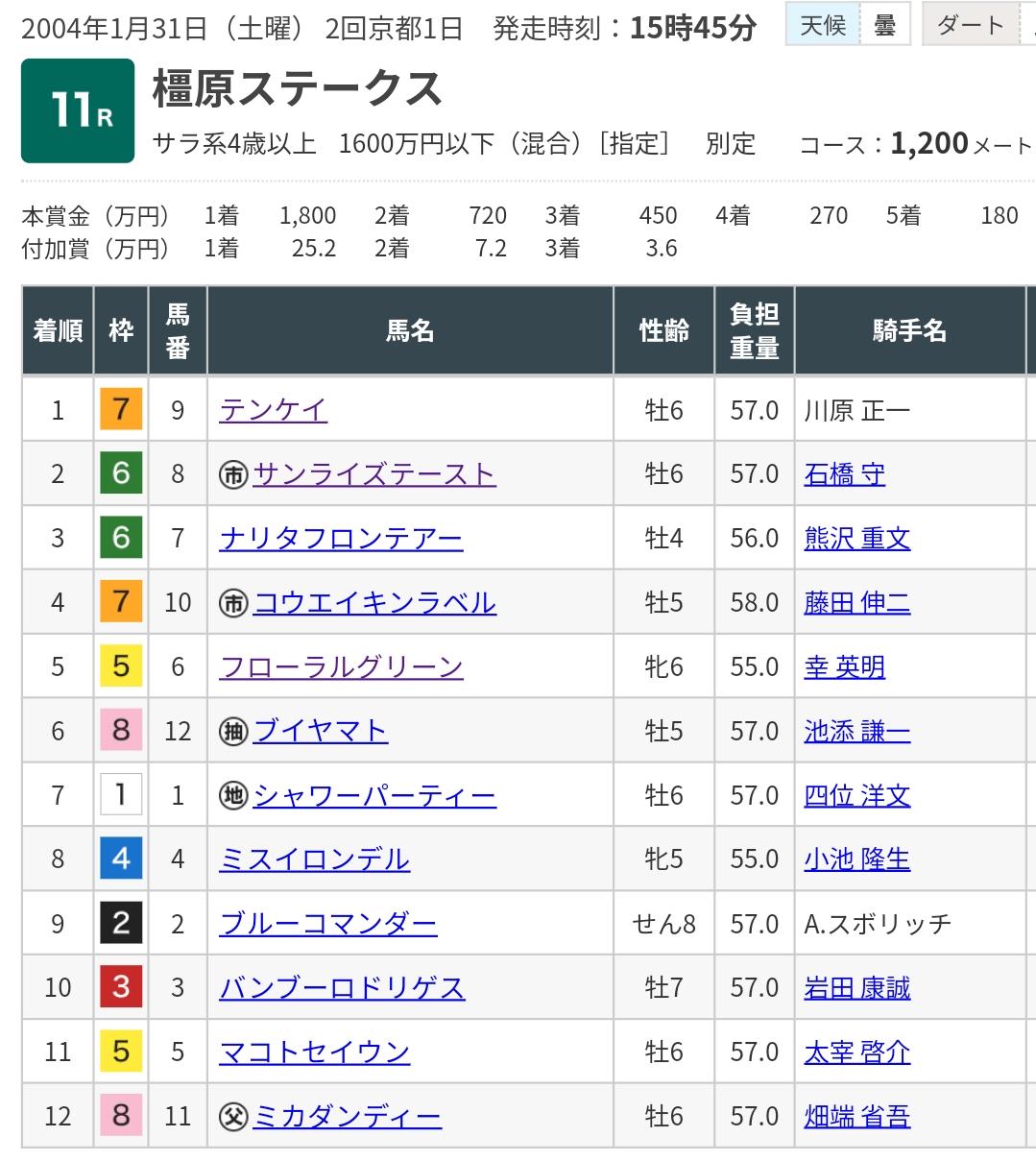Click orange frame 7 badge for テンケイ
The image size is (1036, 1161).
click(x=121, y=410)
